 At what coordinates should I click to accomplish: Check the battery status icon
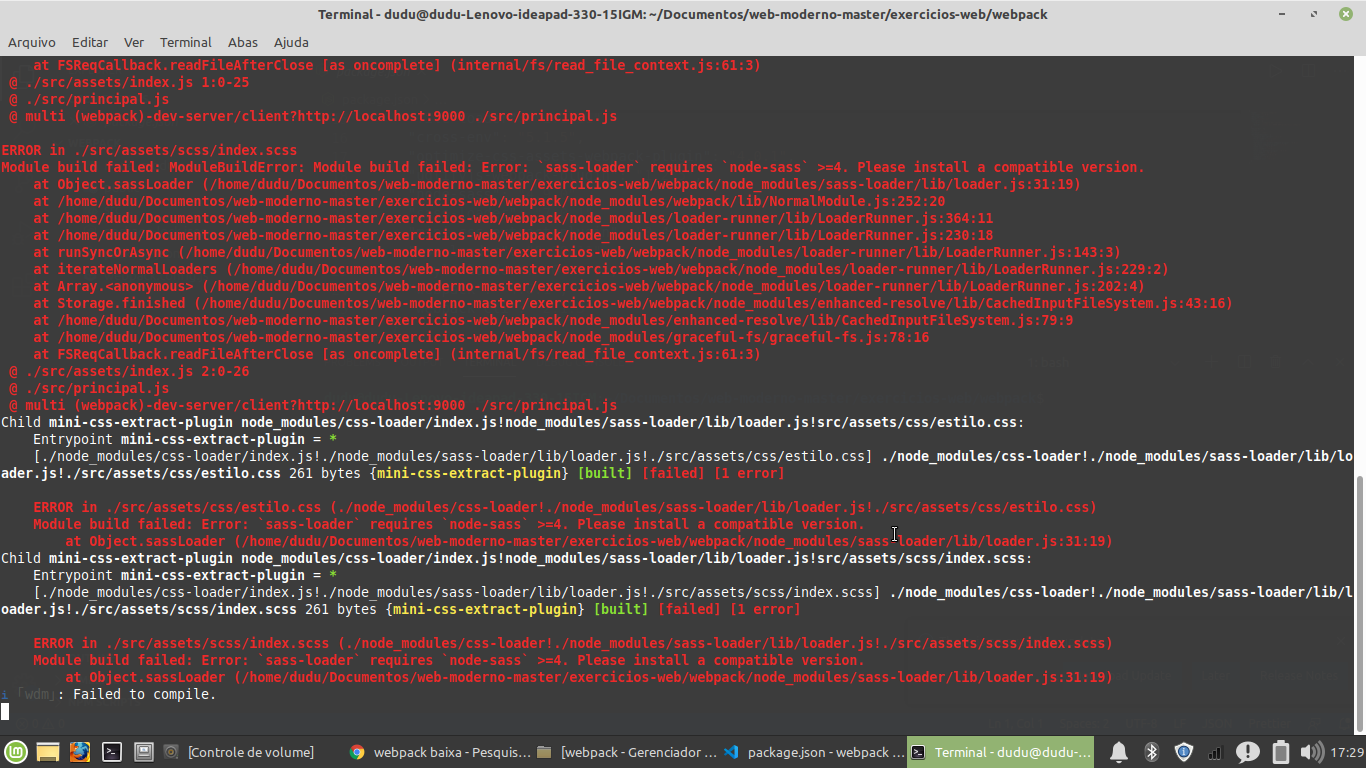(x=1280, y=752)
